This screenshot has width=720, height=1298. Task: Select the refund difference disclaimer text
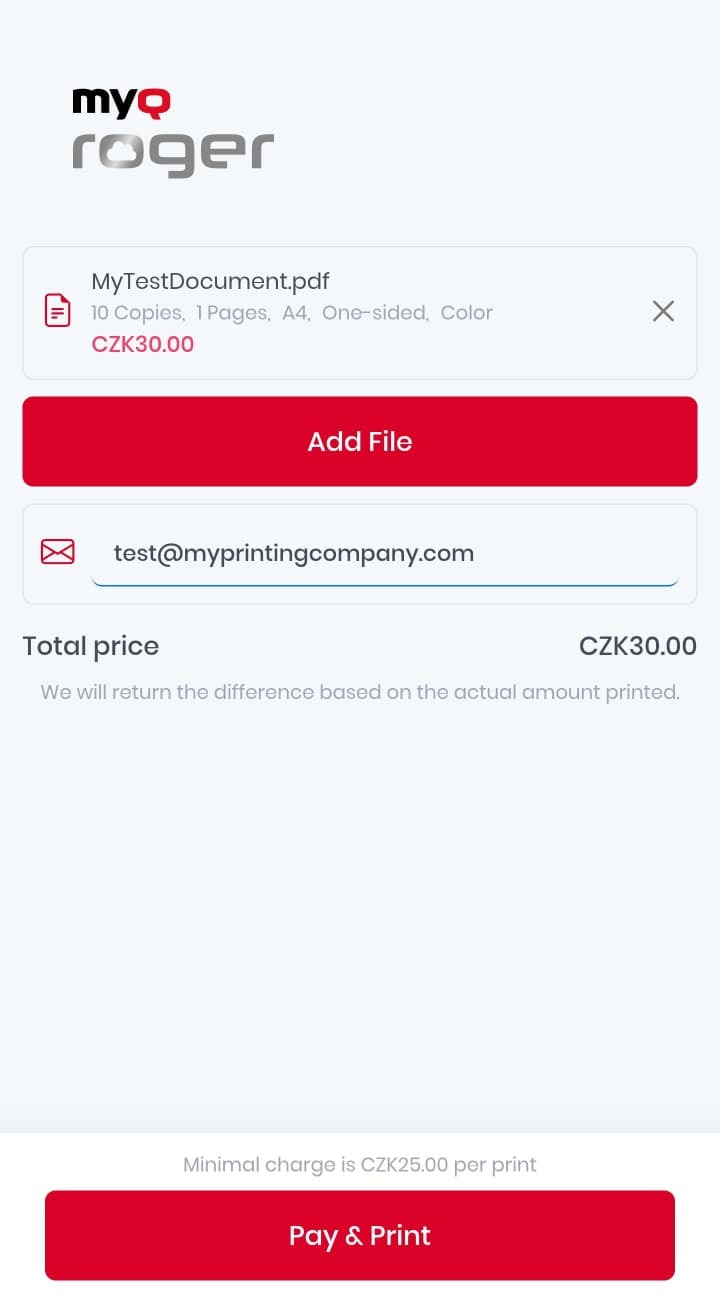(360, 691)
